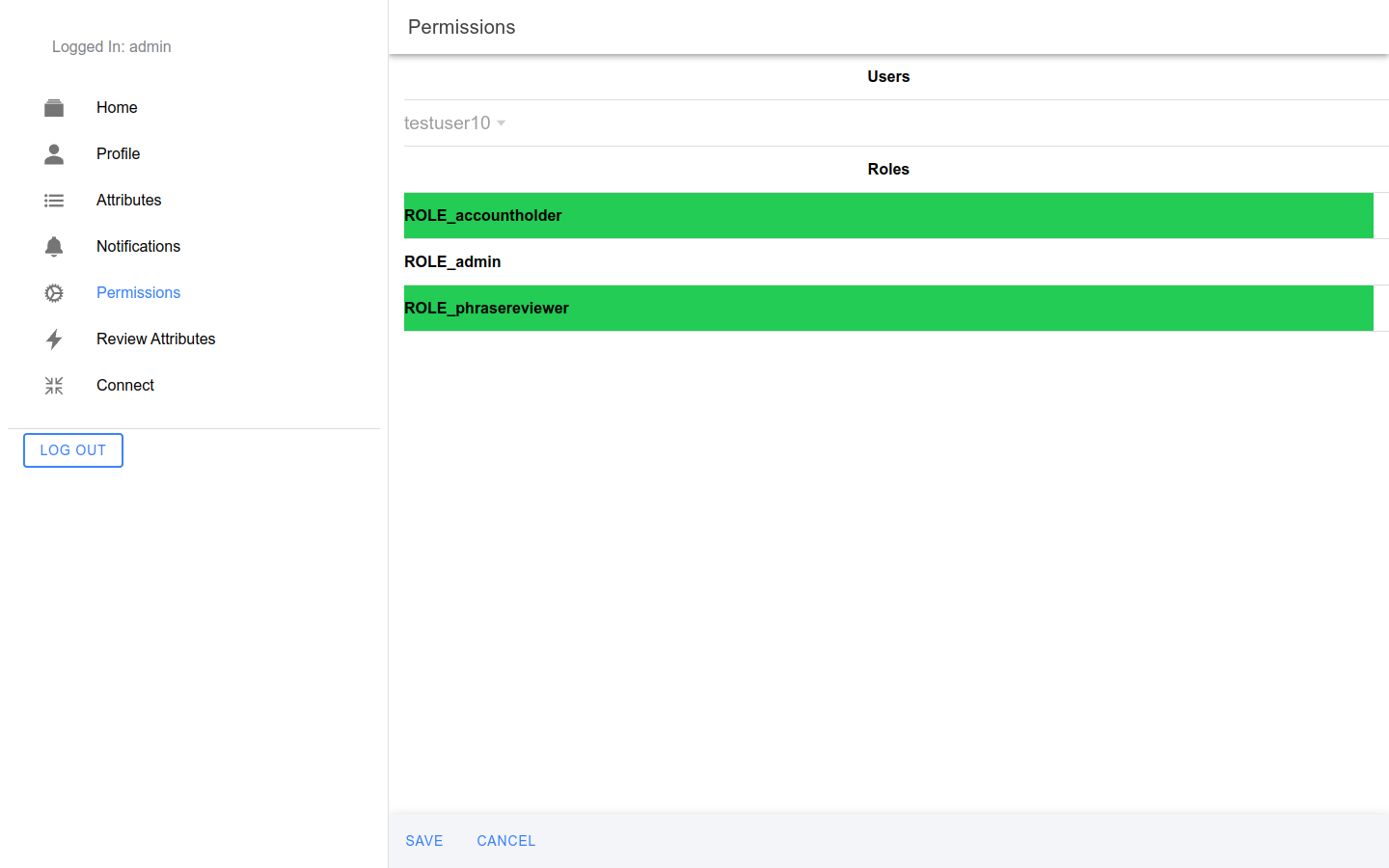Select Review Attributes in the sidebar
This screenshot has height=868, width=1389.
tap(155, 339)
